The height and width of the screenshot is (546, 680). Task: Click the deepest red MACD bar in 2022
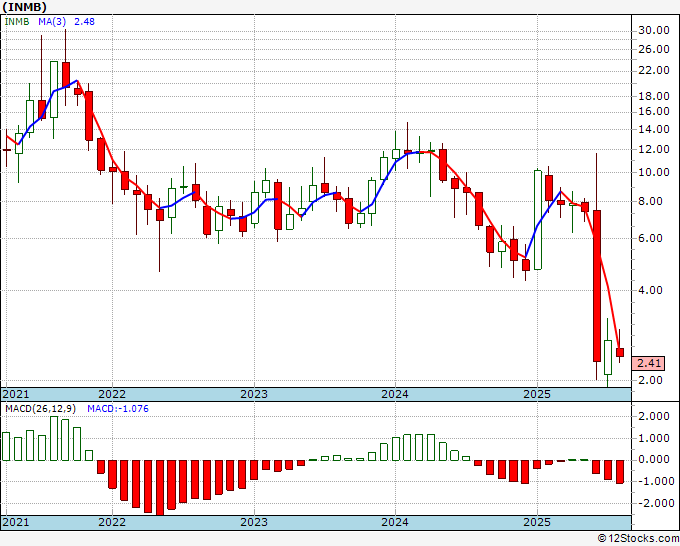tap(160, 487)
